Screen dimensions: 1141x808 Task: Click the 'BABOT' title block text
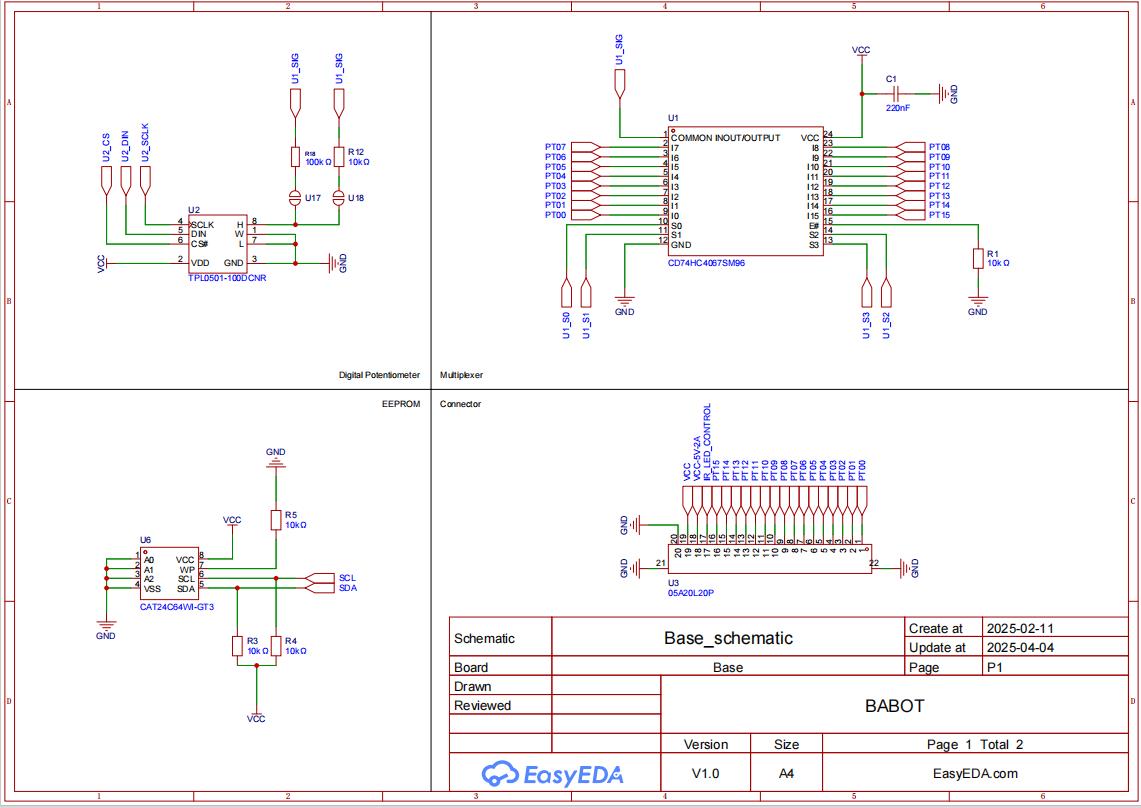pyautogui.click(x=894, y=706)
